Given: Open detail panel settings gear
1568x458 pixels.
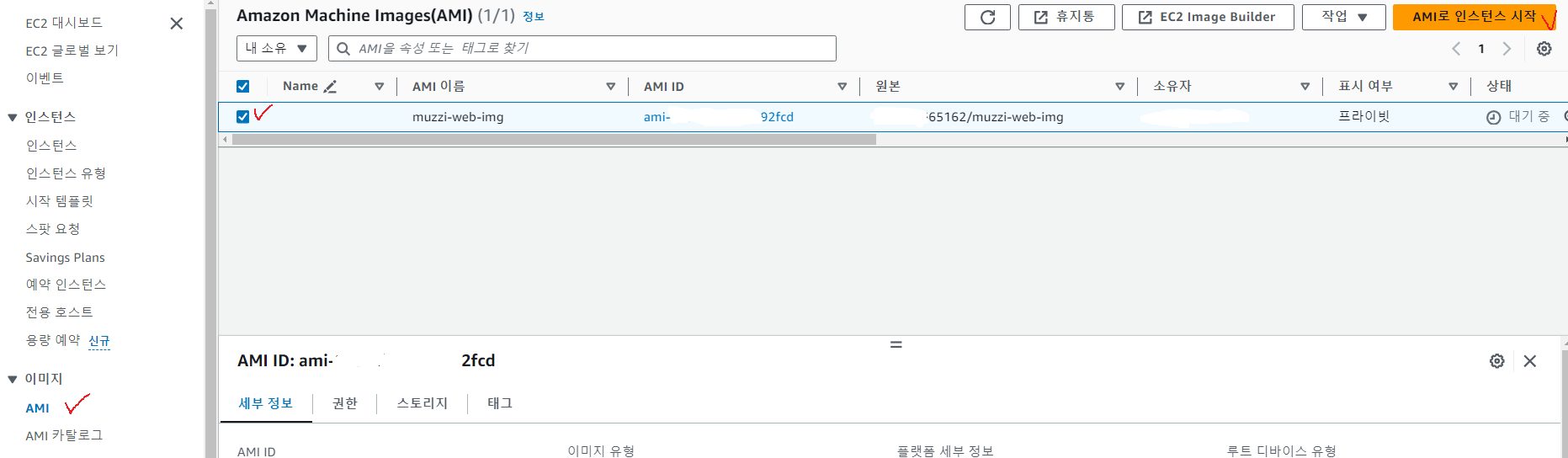Looking at the screenshot, I should 1497,360.
